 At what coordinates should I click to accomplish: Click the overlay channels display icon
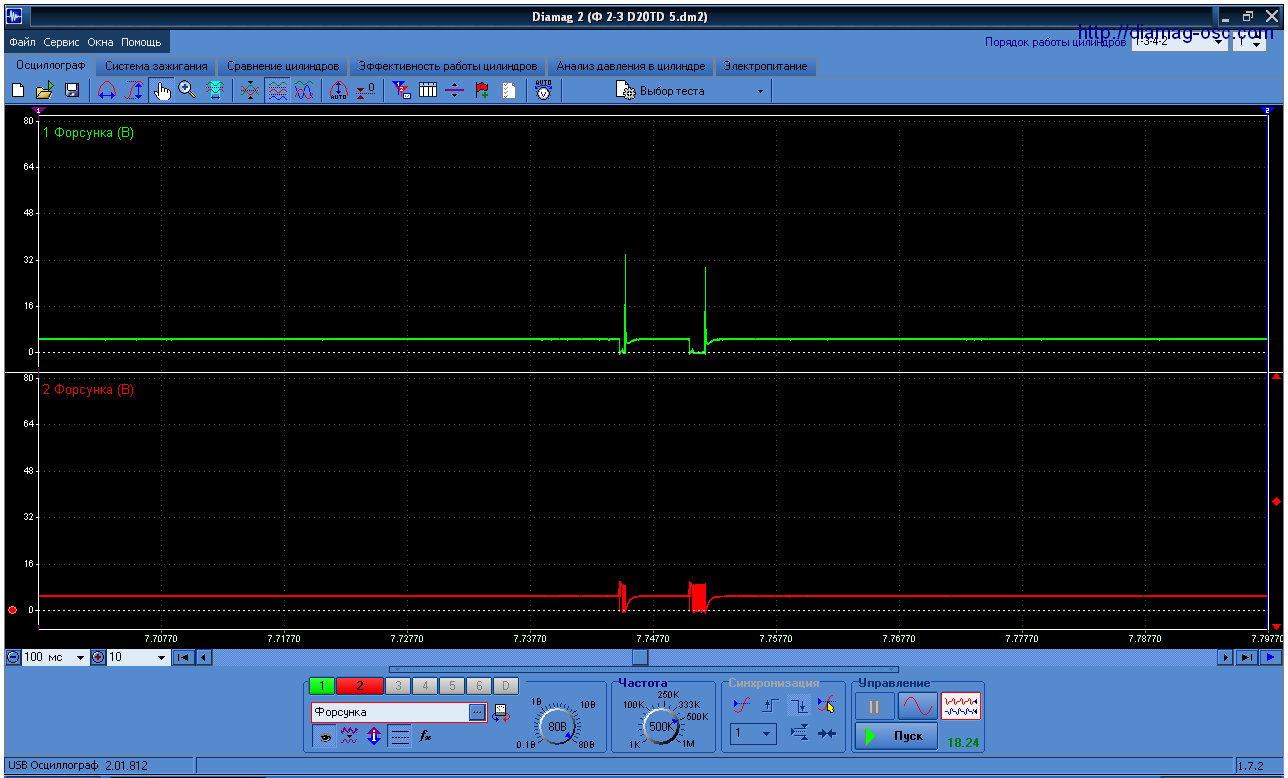[251, 91]
